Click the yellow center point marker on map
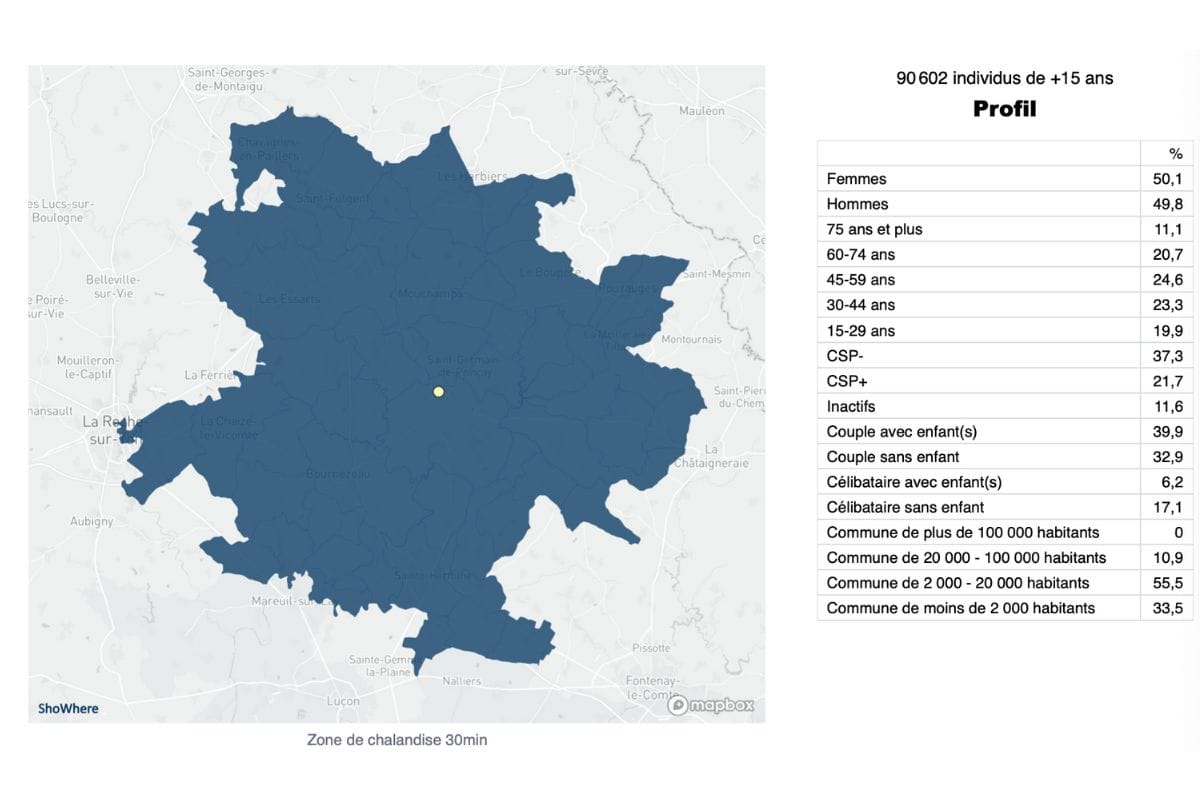The width and height of the screenshot is (1200, 800). (438, 392)
